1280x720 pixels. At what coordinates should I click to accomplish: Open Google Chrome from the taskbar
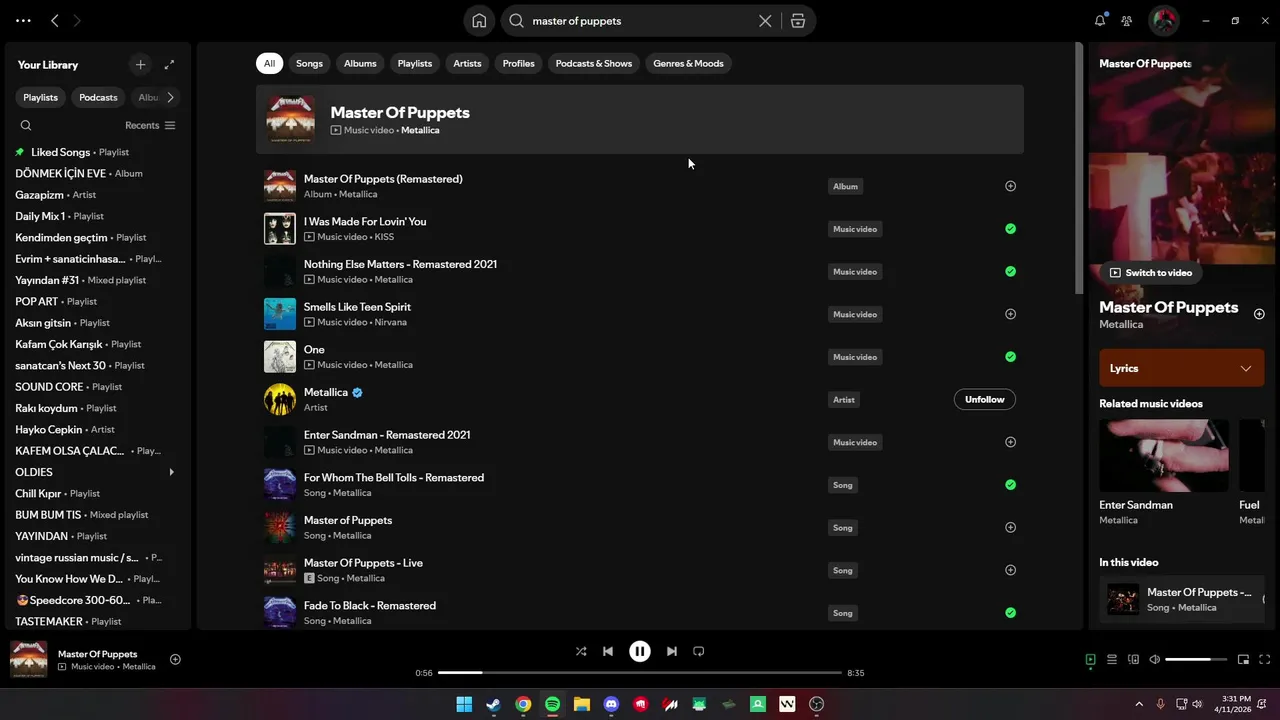pos(523,704)
